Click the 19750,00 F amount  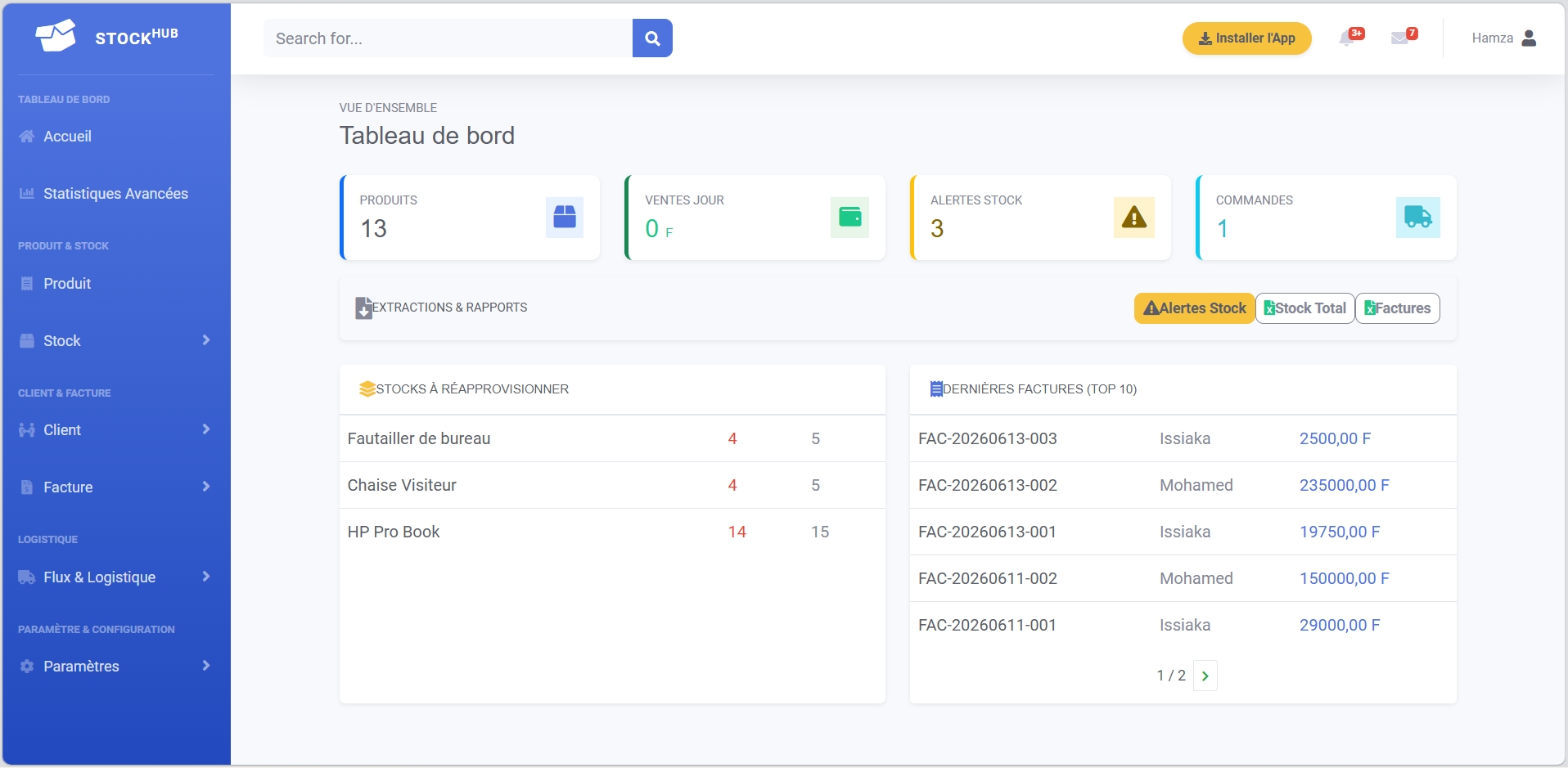click(1340, 532)
